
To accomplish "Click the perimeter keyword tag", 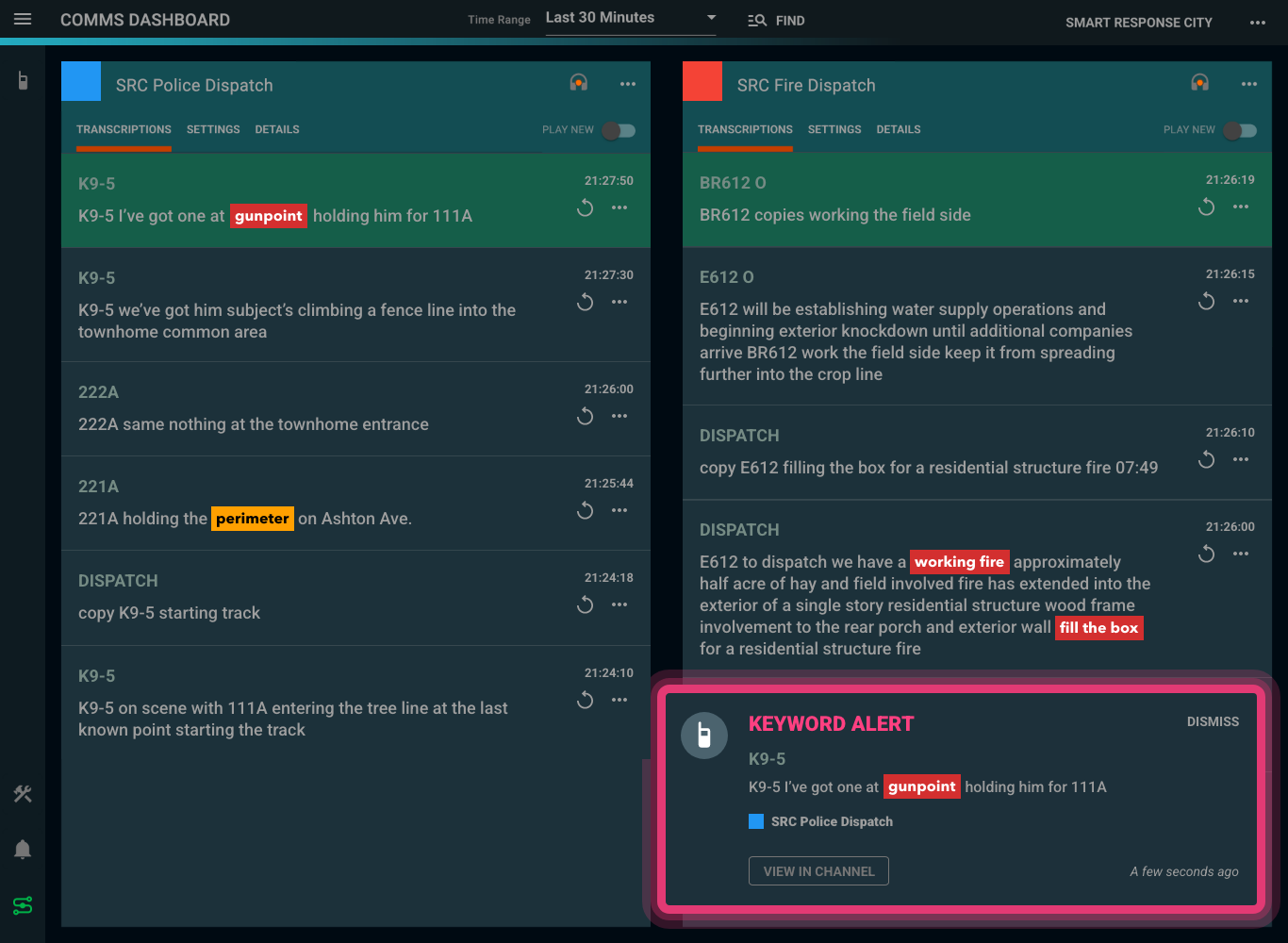I will (x=253, y=519).
